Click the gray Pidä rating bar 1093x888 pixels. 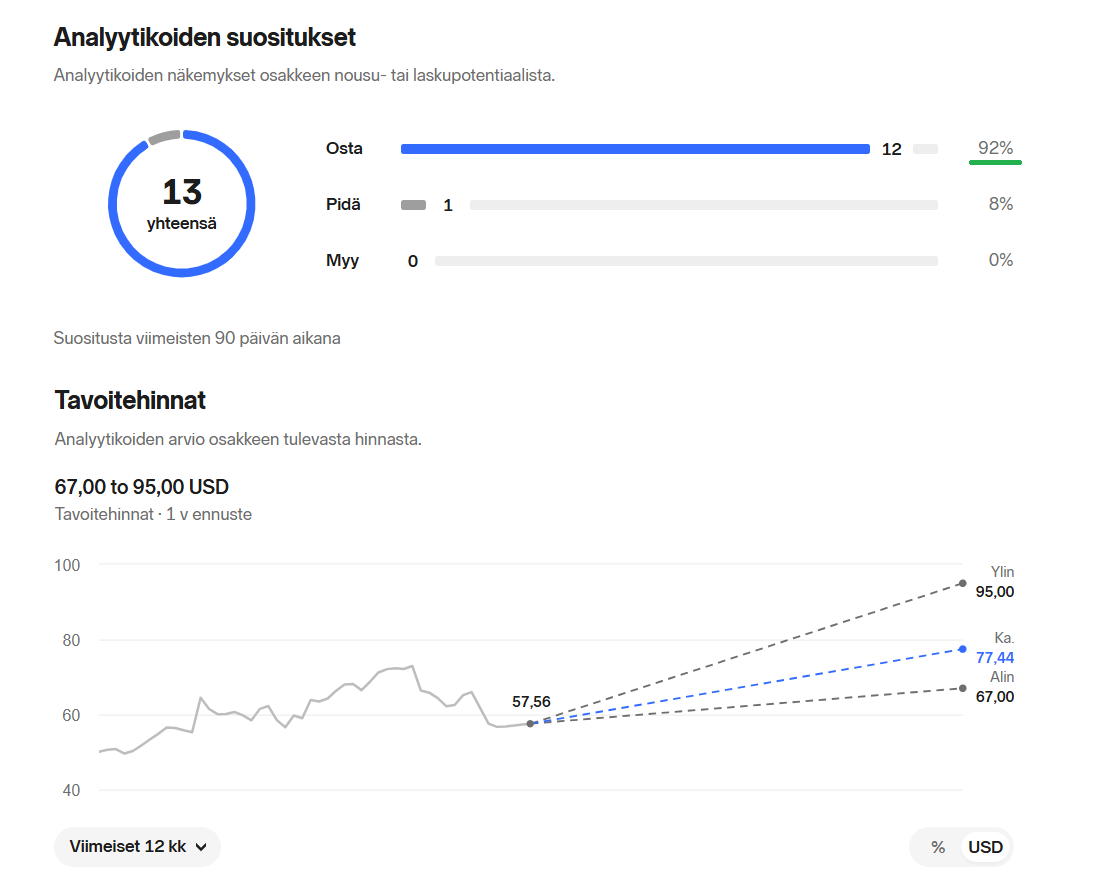[413, 205]
